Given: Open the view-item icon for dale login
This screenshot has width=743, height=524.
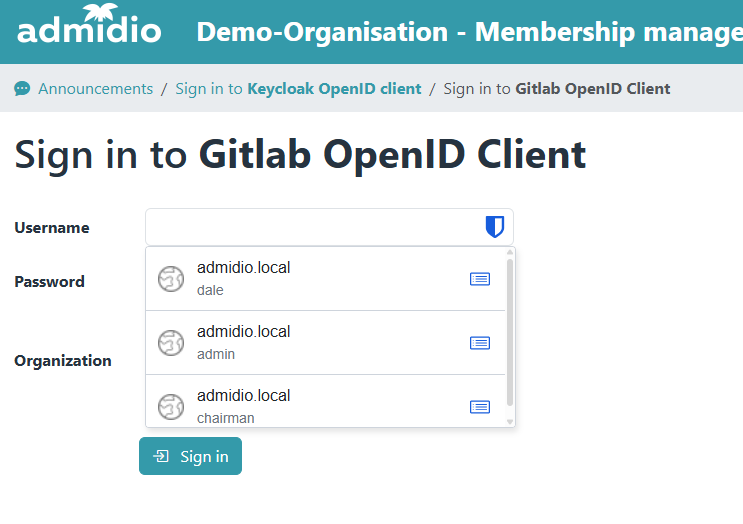Looking at the screenshot, I should click(x=480, y=279).
